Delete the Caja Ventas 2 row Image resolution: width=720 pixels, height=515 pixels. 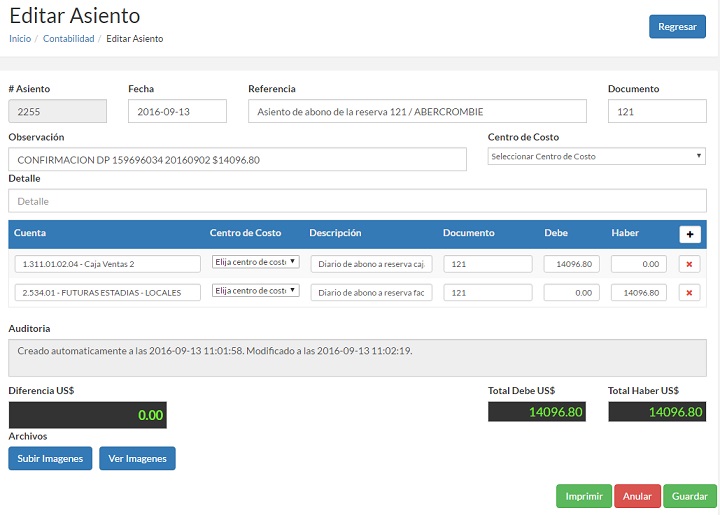click(x=689, y=264)
